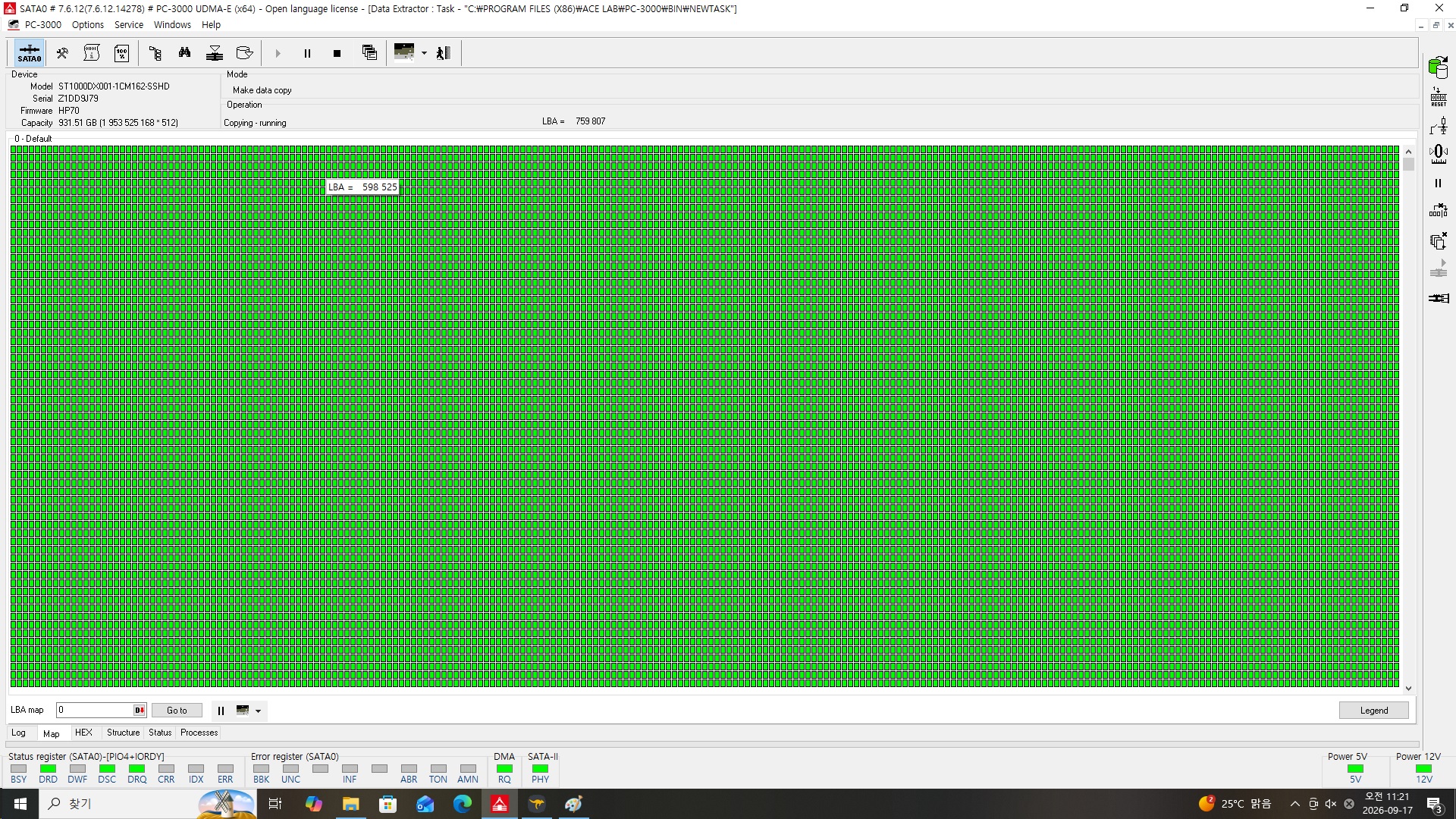The image size is (1456, 819).
Task: Click the RESET counter icon
Action: pyautogui.click(x=1438, y=97)
